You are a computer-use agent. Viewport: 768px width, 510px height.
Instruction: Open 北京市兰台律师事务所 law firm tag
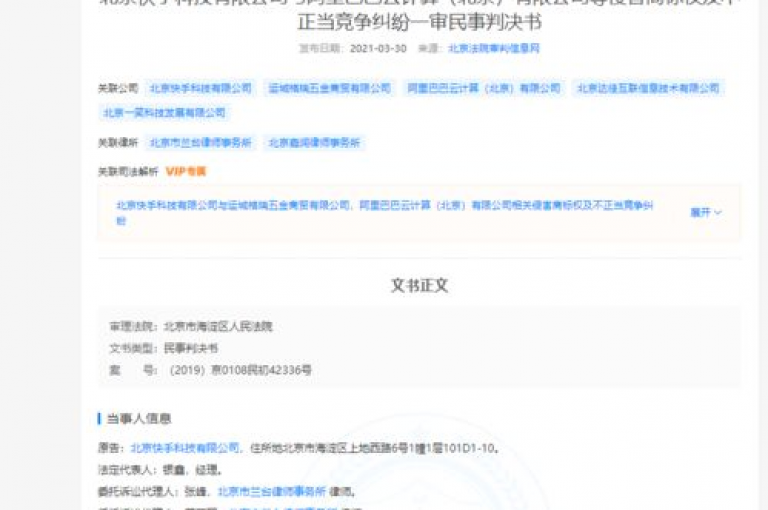200,143
